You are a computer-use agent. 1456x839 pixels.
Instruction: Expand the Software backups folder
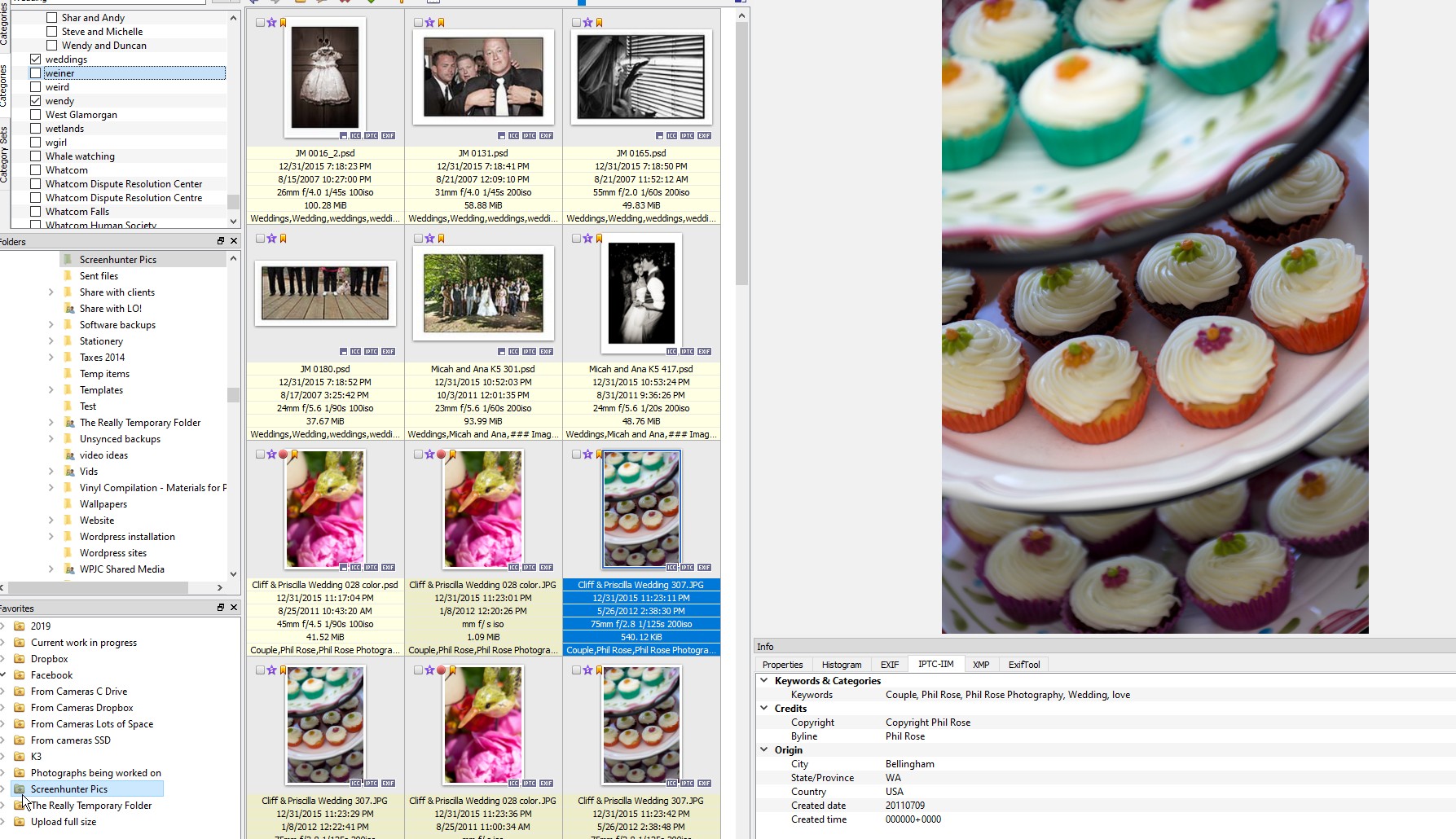tap(51, 325)
